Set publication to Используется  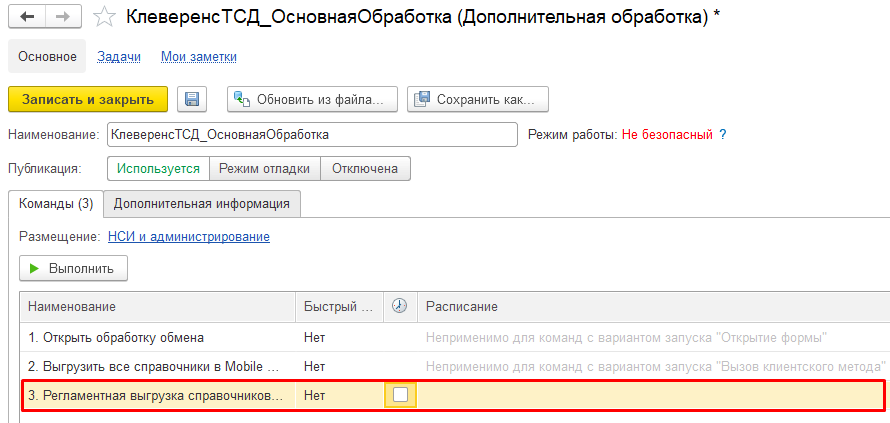pyautogui.click(x=158, y=169)
